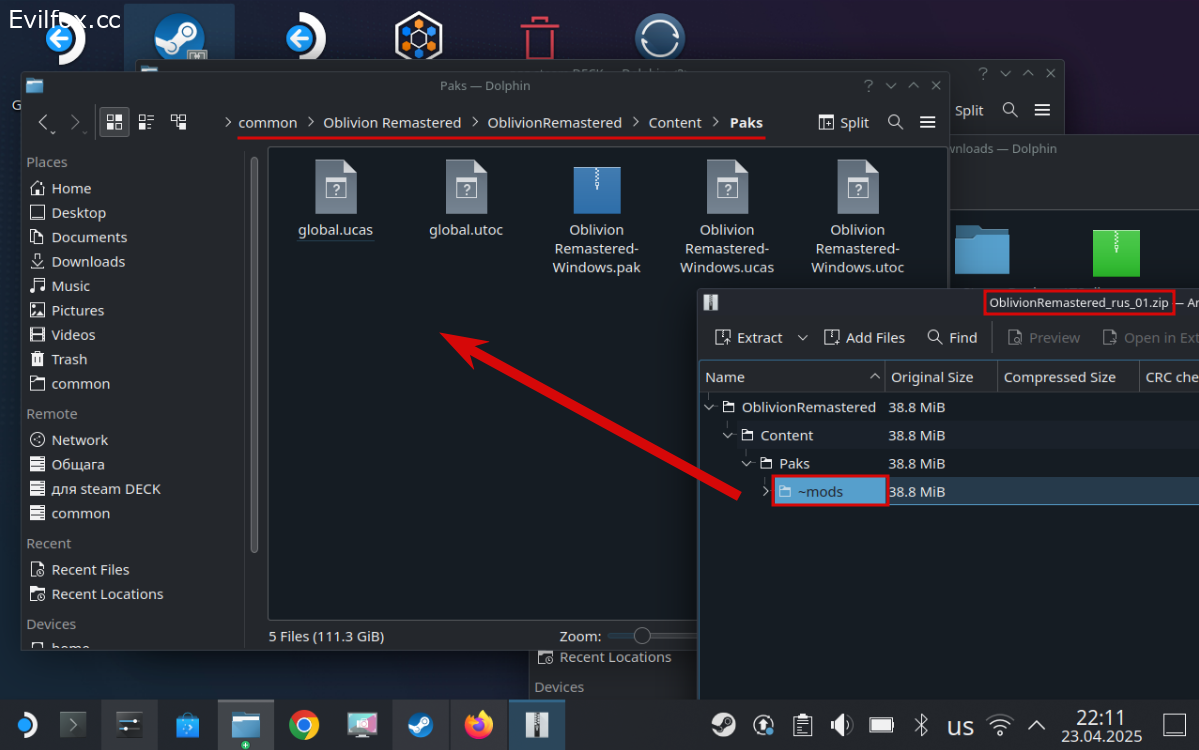
Task: Launch Google Chrome from taskbar
Action: (x=304, y=725)
